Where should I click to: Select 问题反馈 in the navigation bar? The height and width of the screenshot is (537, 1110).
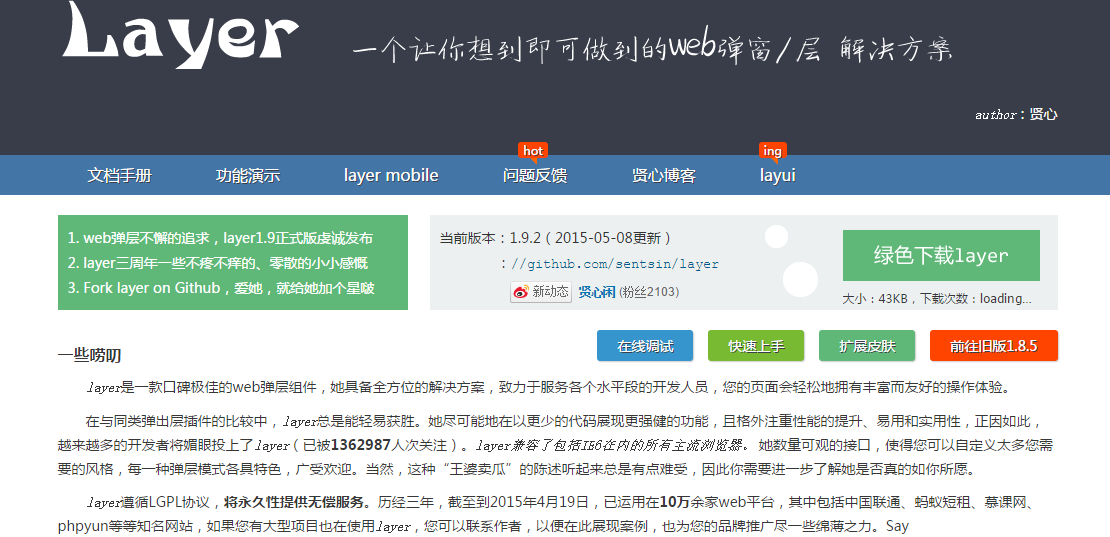tap(535, 176)
